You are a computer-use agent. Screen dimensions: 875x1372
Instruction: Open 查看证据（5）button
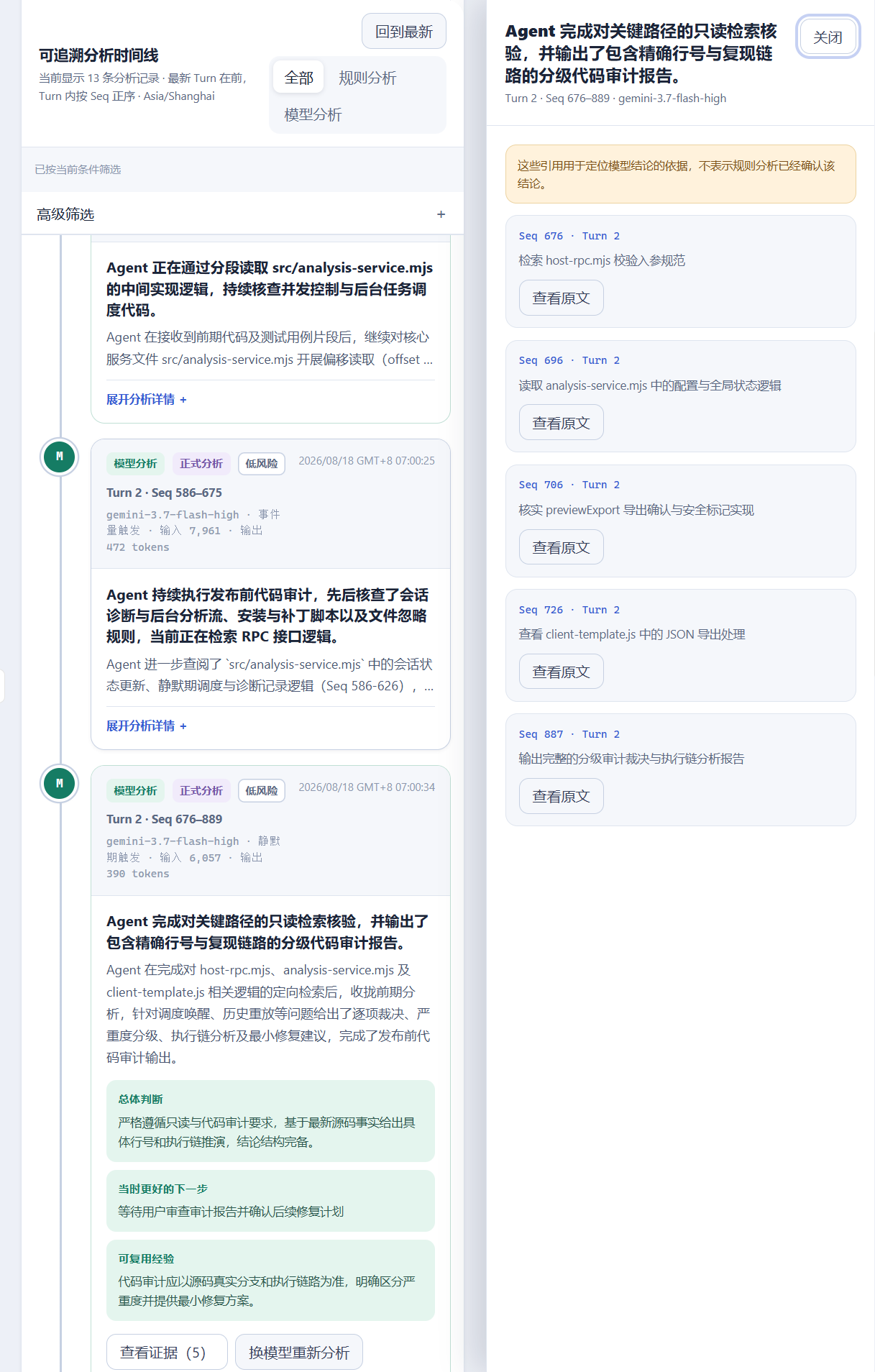tap(167, 1353)
